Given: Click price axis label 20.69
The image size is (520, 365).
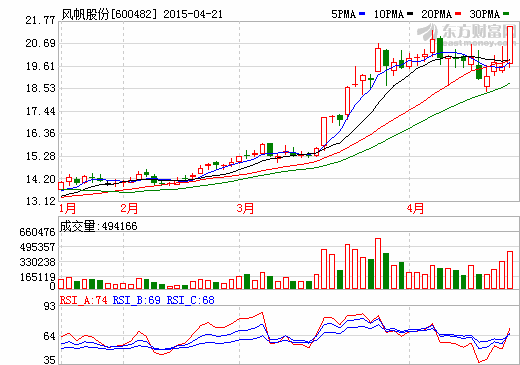Looking at the screenshot, I should point(40,43).
